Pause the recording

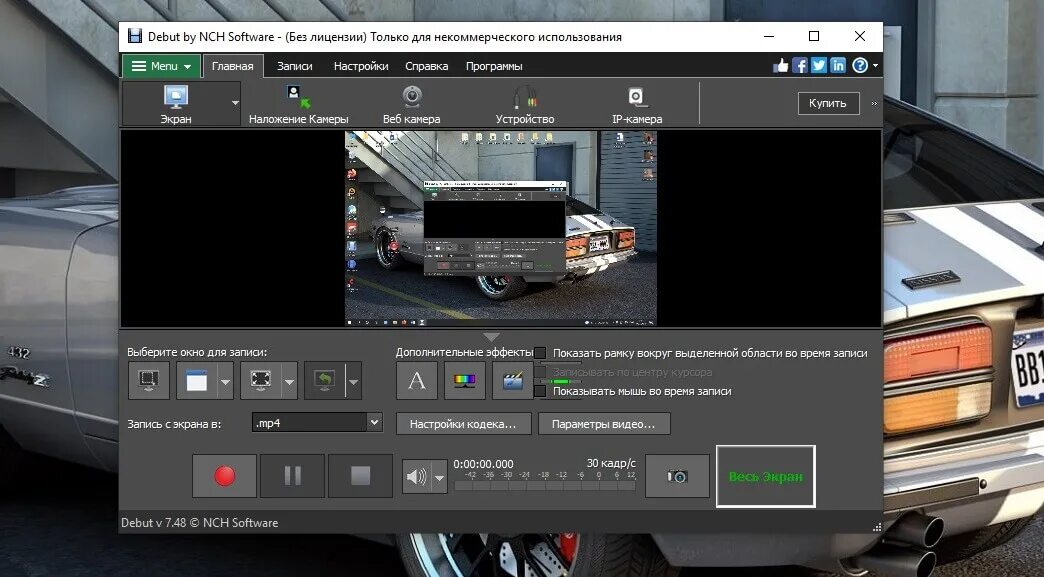click(x=292, y=476)
